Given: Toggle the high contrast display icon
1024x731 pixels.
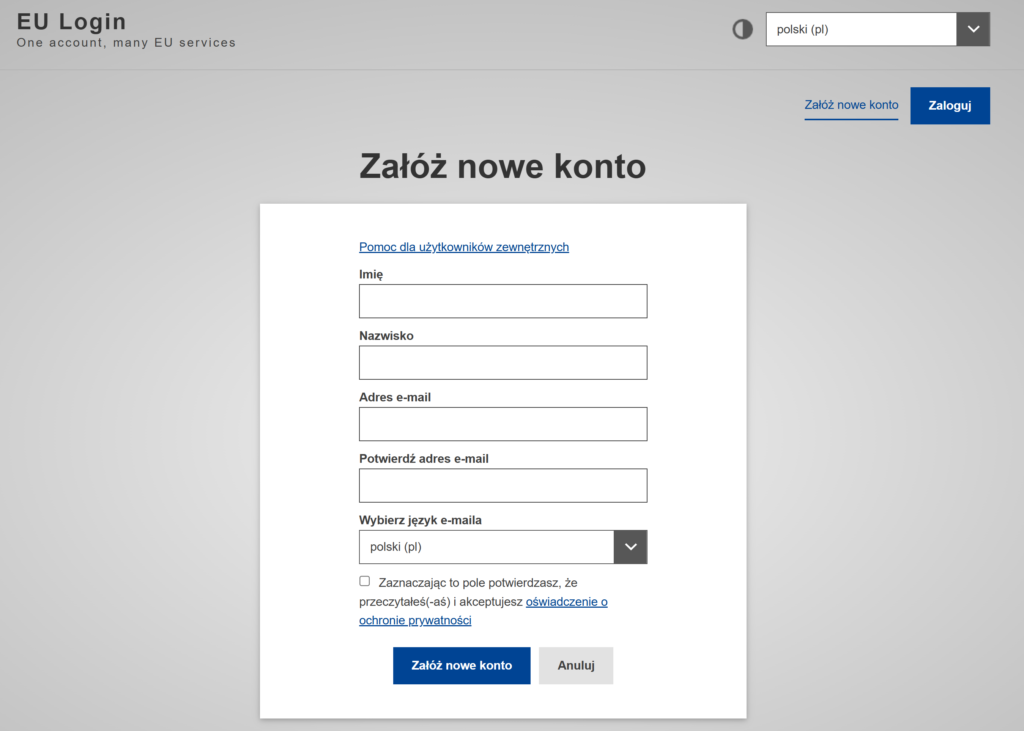Looking at the screenshot, I should [x=741, y=29].
